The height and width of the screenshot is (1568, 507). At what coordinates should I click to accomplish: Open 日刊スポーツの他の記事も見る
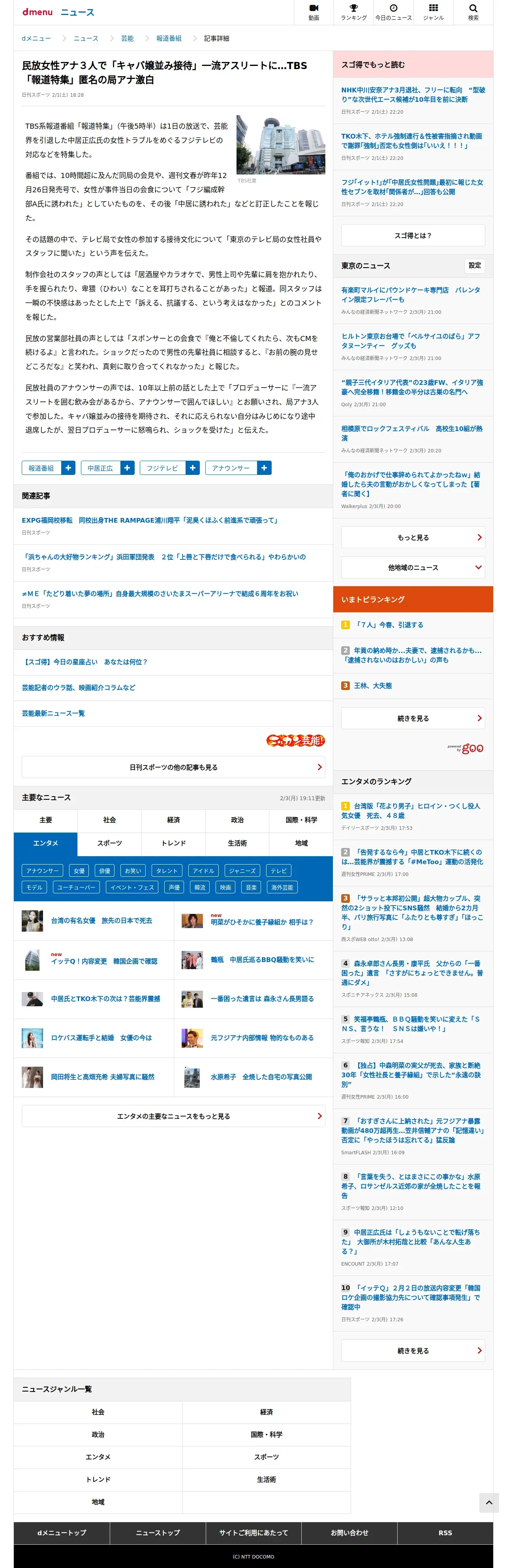pyautogui.click(x=173, y=767)
